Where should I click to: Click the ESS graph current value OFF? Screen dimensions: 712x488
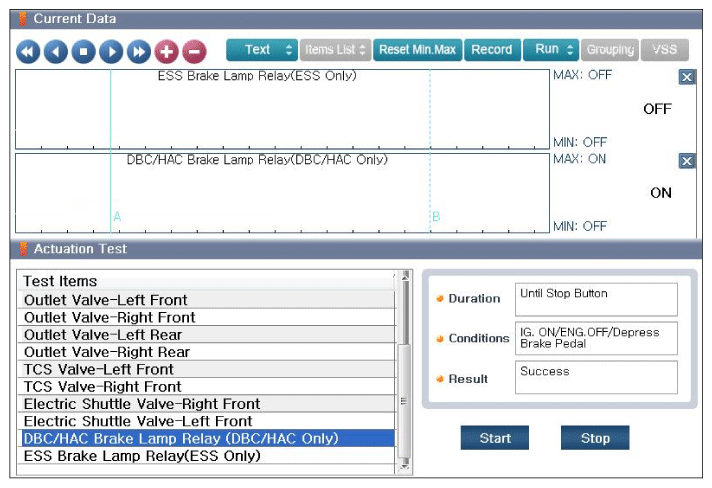(x=657, y=109)
